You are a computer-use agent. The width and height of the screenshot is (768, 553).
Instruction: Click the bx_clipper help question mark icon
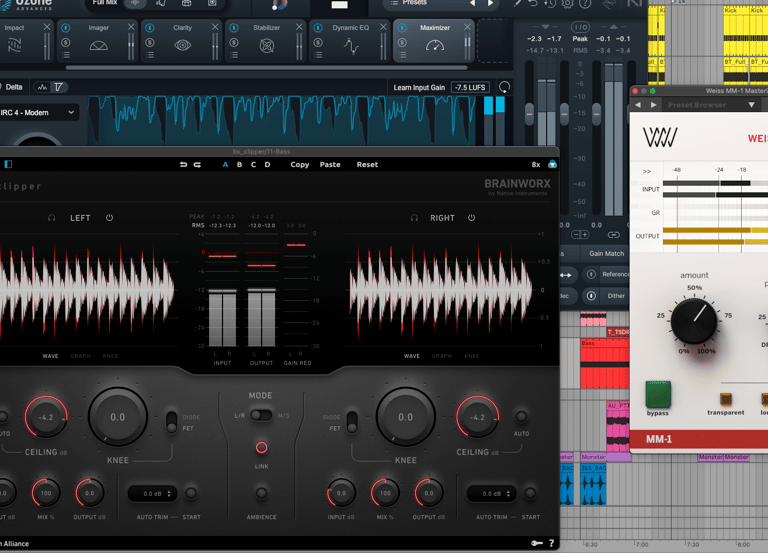click(x=552, y=543)
